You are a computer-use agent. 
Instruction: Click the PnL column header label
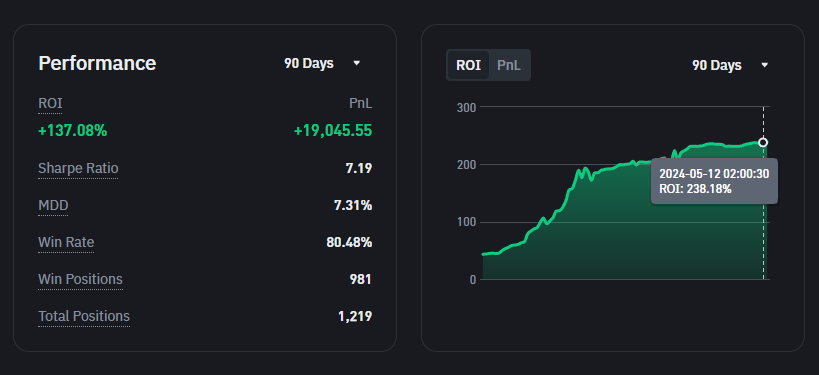pyautogui.click(x=361, y=103)
